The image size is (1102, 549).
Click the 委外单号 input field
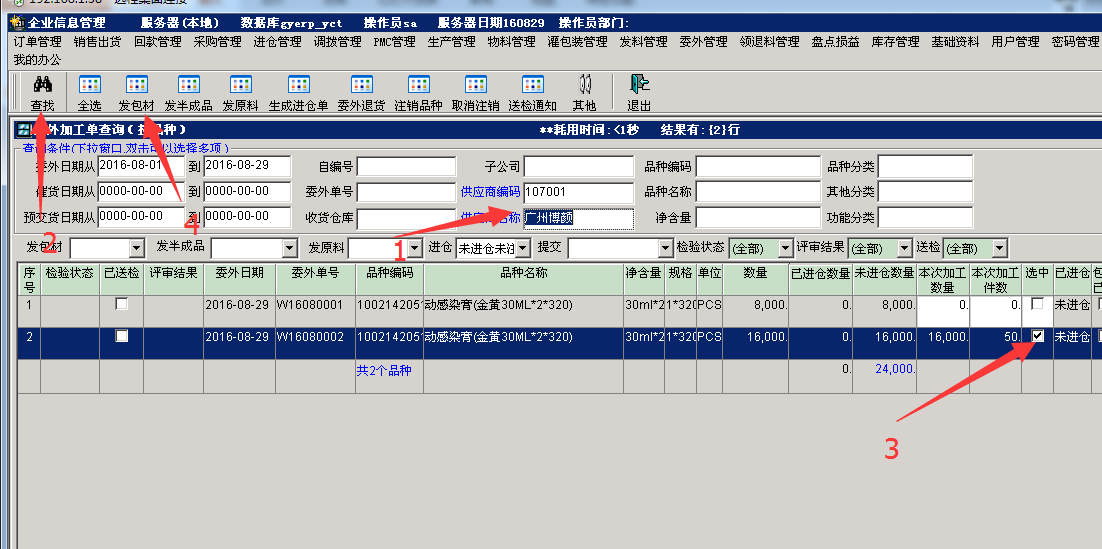(405, 192)
